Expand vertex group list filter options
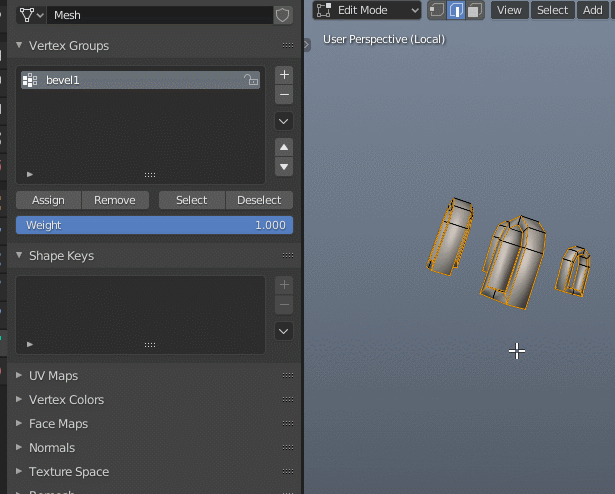The height and width of the screenshot is (494, 615). (x=30, y=174)
